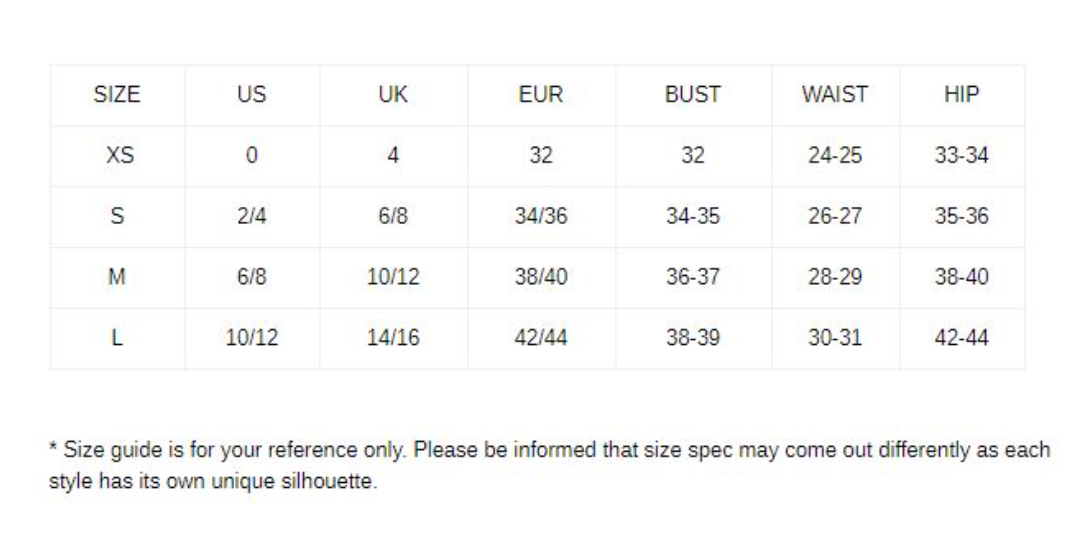Click the US column header
Image resolution: width=1082 pixels, height=541 pixels.
(x=251, y=95)
